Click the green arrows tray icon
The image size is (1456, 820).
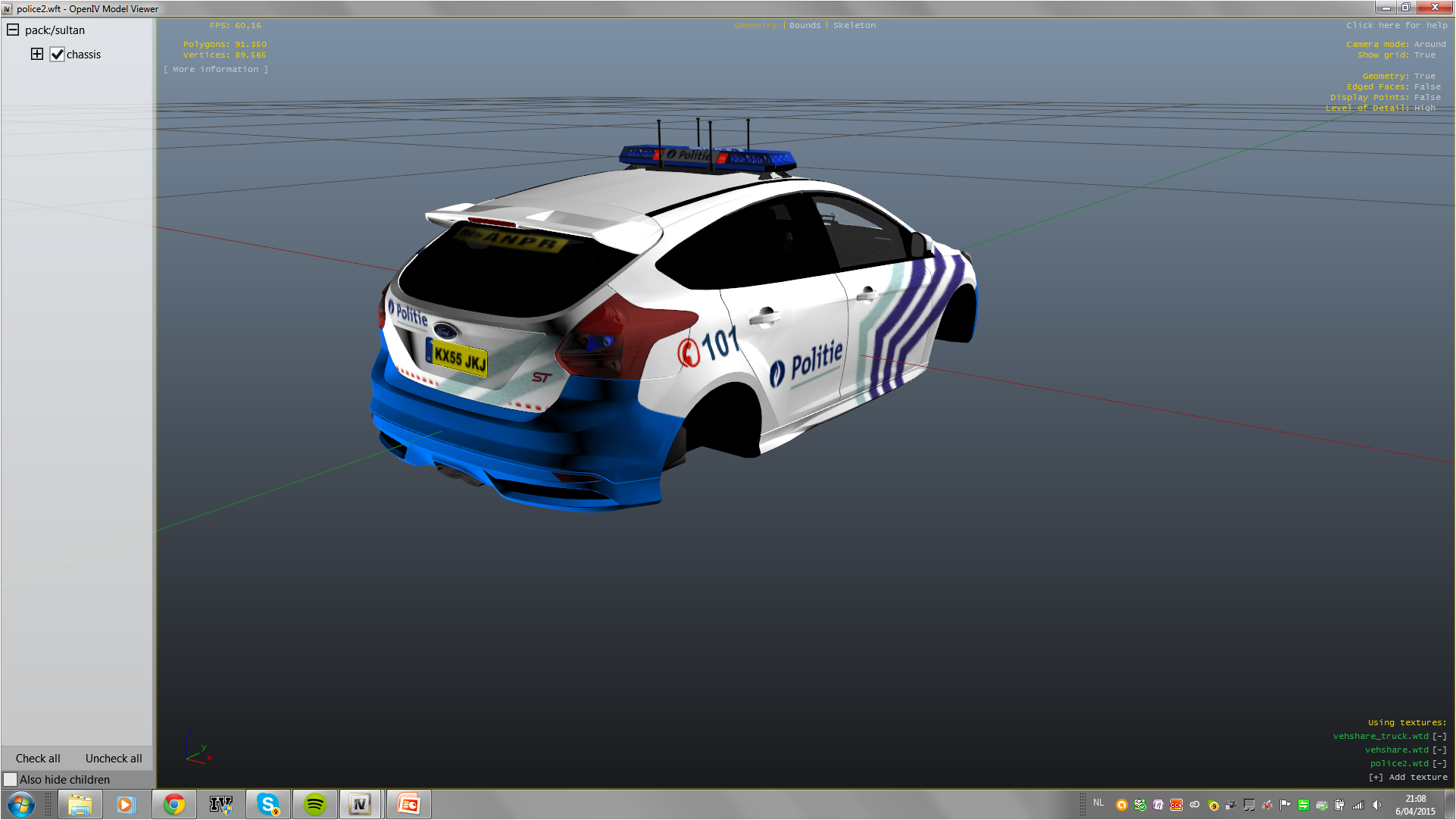tap(1304, 805)
